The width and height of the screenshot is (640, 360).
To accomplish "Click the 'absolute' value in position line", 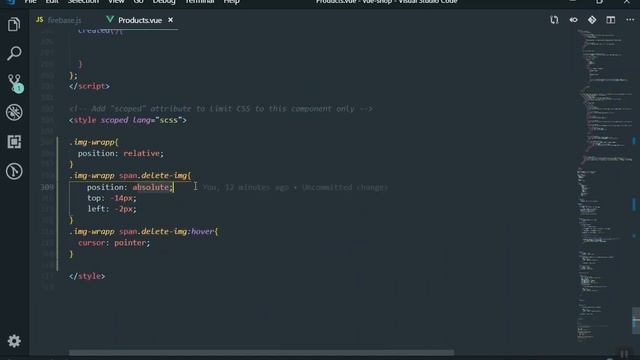I will [151, 187].
